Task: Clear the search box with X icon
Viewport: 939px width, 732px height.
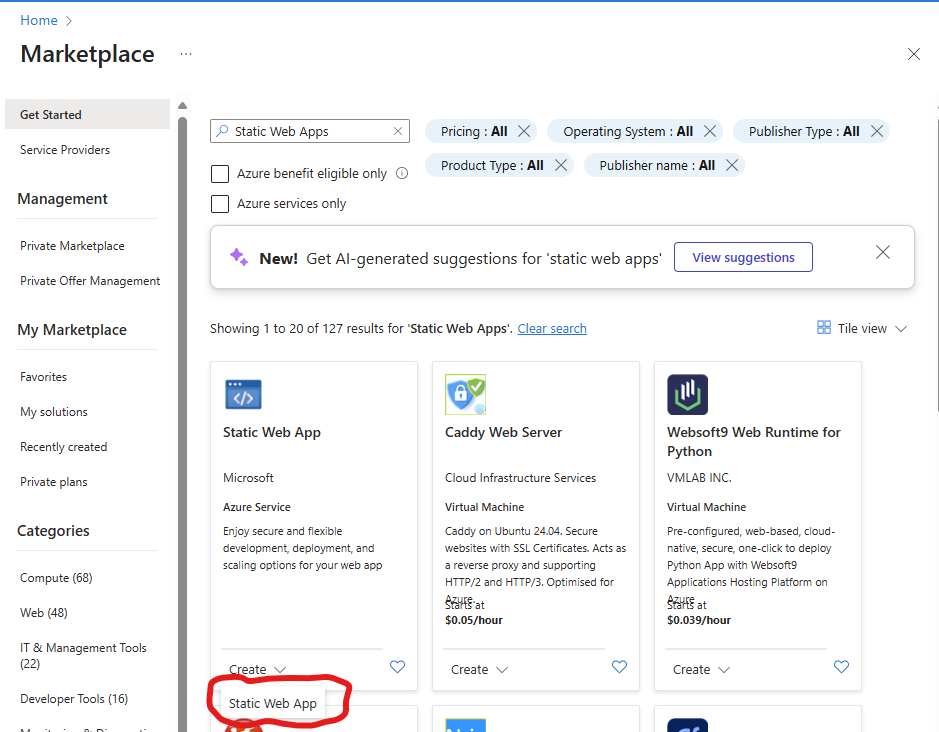Action: [398, 131]
